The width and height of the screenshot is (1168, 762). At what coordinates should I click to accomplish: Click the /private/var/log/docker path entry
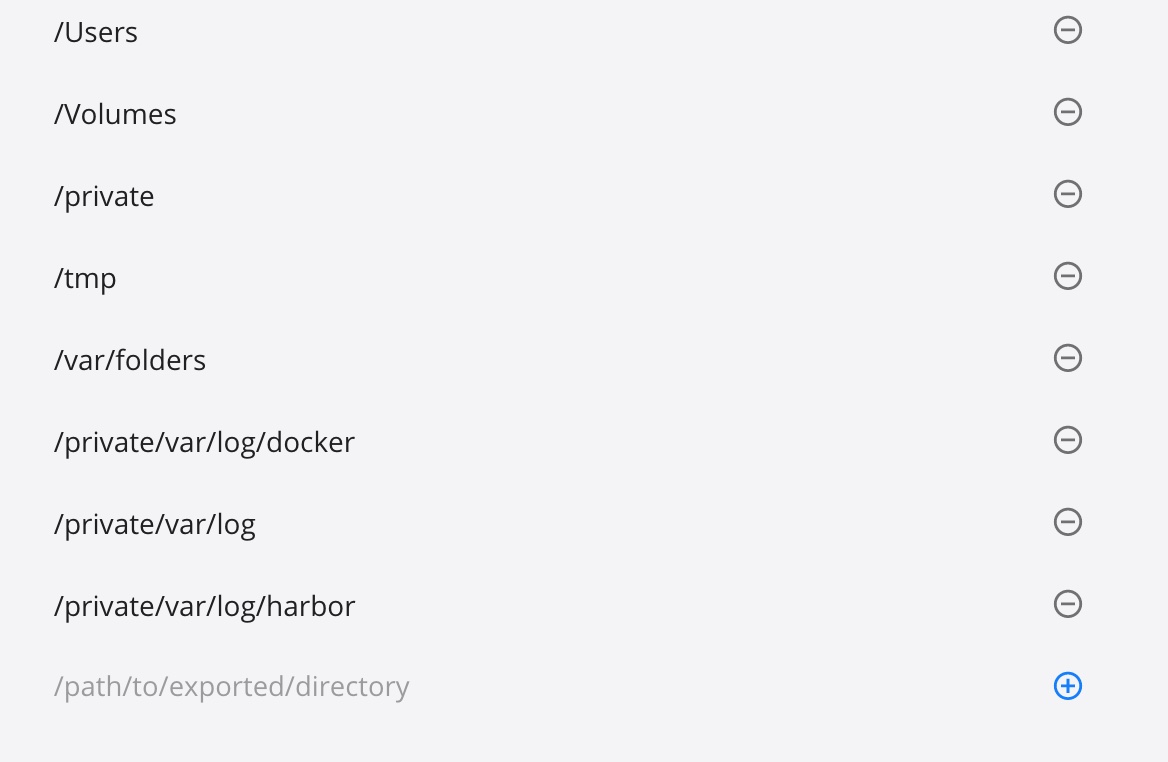point(204,442)
